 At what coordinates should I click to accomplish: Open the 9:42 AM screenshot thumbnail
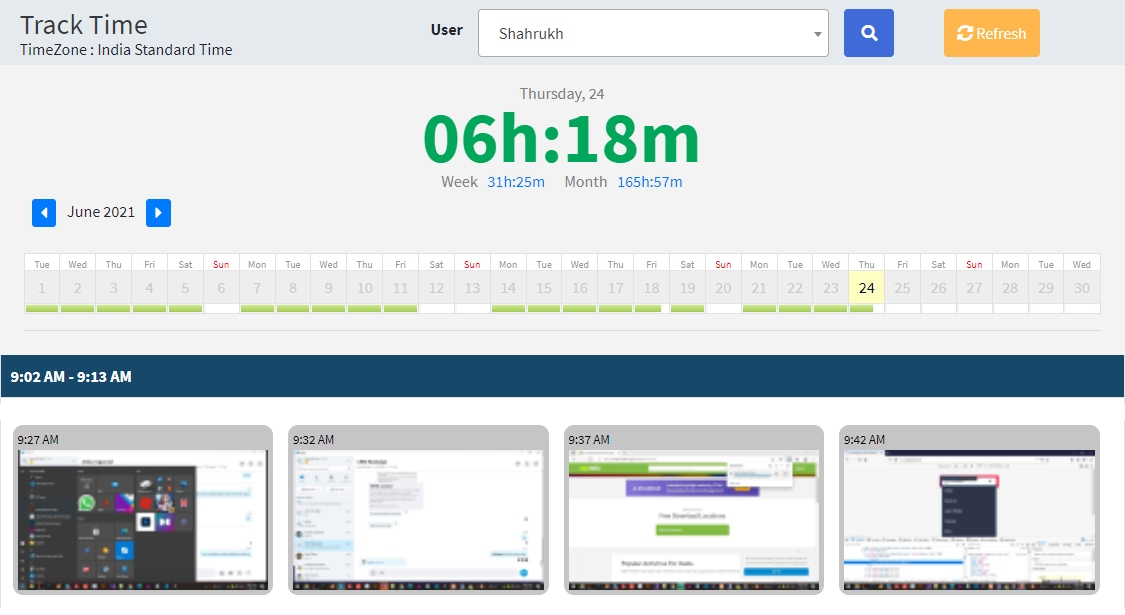(969, 518)
